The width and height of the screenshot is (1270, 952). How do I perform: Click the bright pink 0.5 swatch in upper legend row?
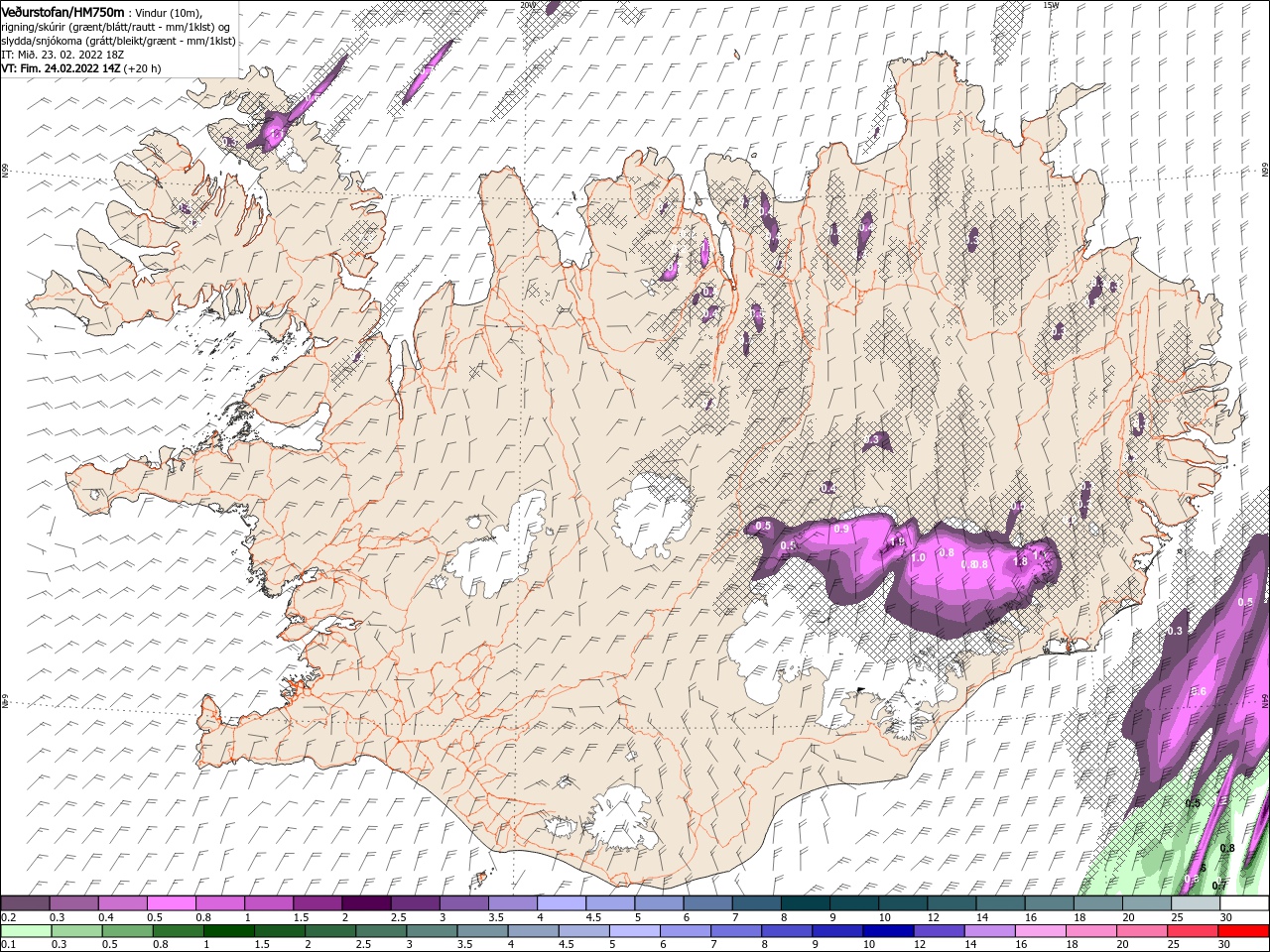171,903
